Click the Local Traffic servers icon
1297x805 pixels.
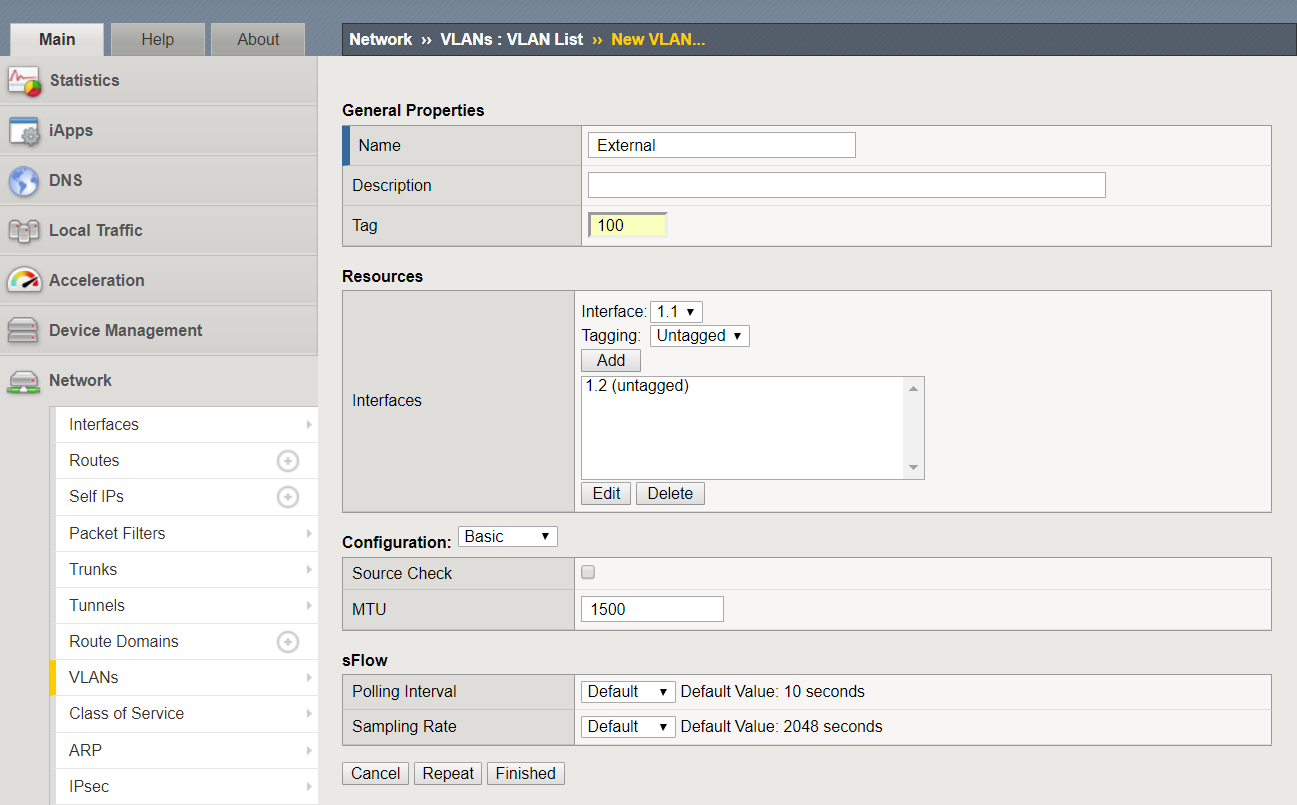coord(24,231)
